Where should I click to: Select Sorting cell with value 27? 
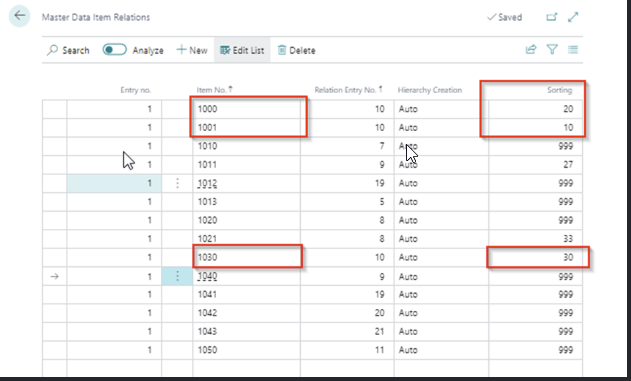click(535, 165)
